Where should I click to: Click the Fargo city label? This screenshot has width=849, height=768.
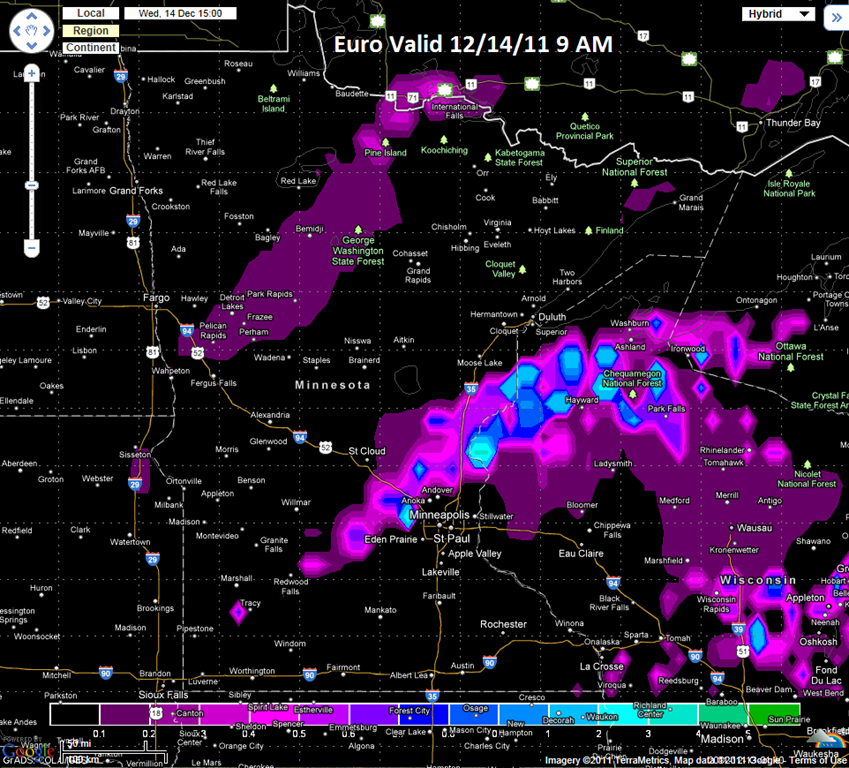pos(156,297)
